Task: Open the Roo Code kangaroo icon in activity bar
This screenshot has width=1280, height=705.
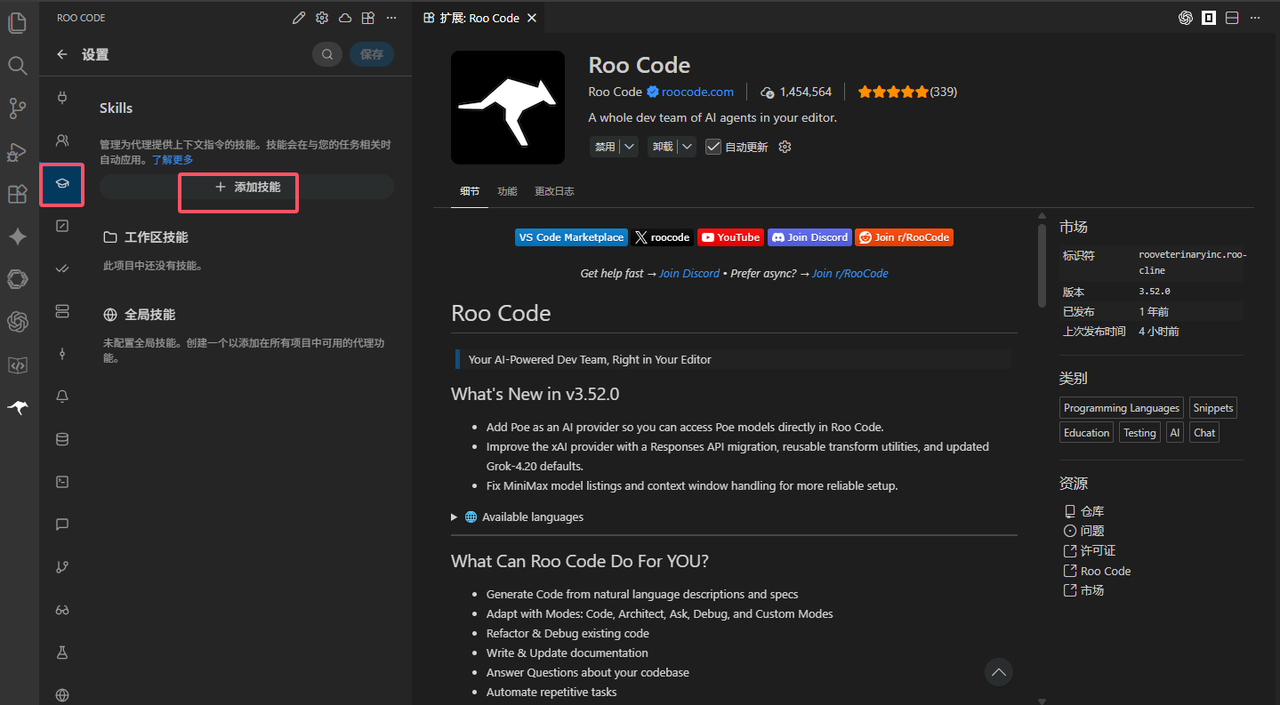Action: coord(17,407)
